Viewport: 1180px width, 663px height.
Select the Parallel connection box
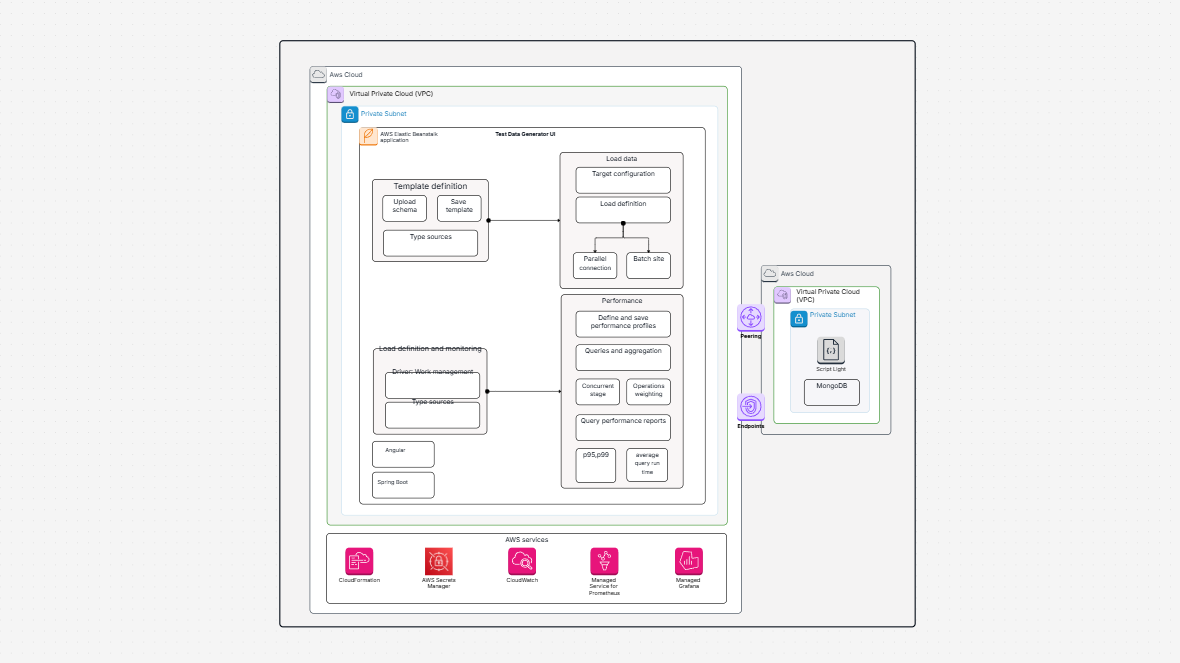(595, 266)
